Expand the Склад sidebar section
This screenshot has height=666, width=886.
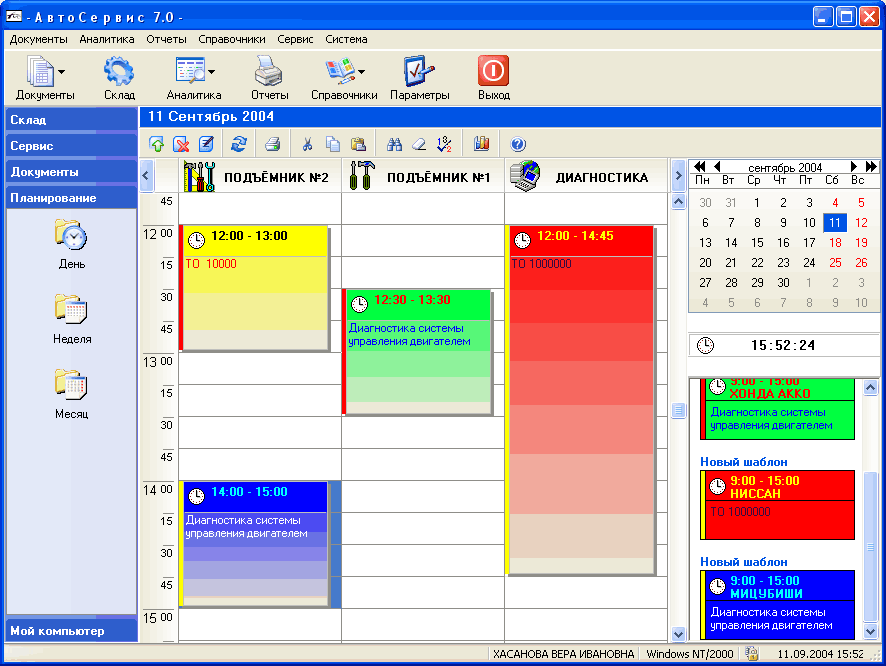click(71, 120)
